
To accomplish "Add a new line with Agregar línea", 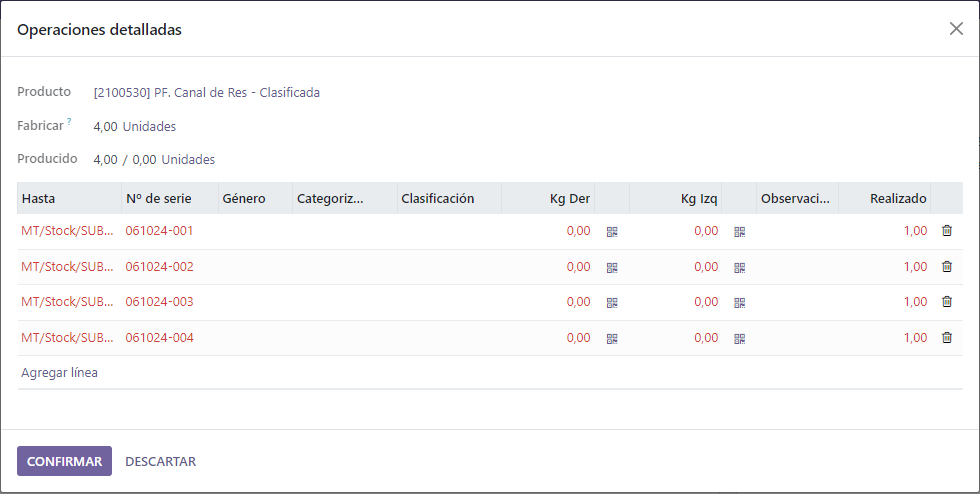I will pos(59,373).
